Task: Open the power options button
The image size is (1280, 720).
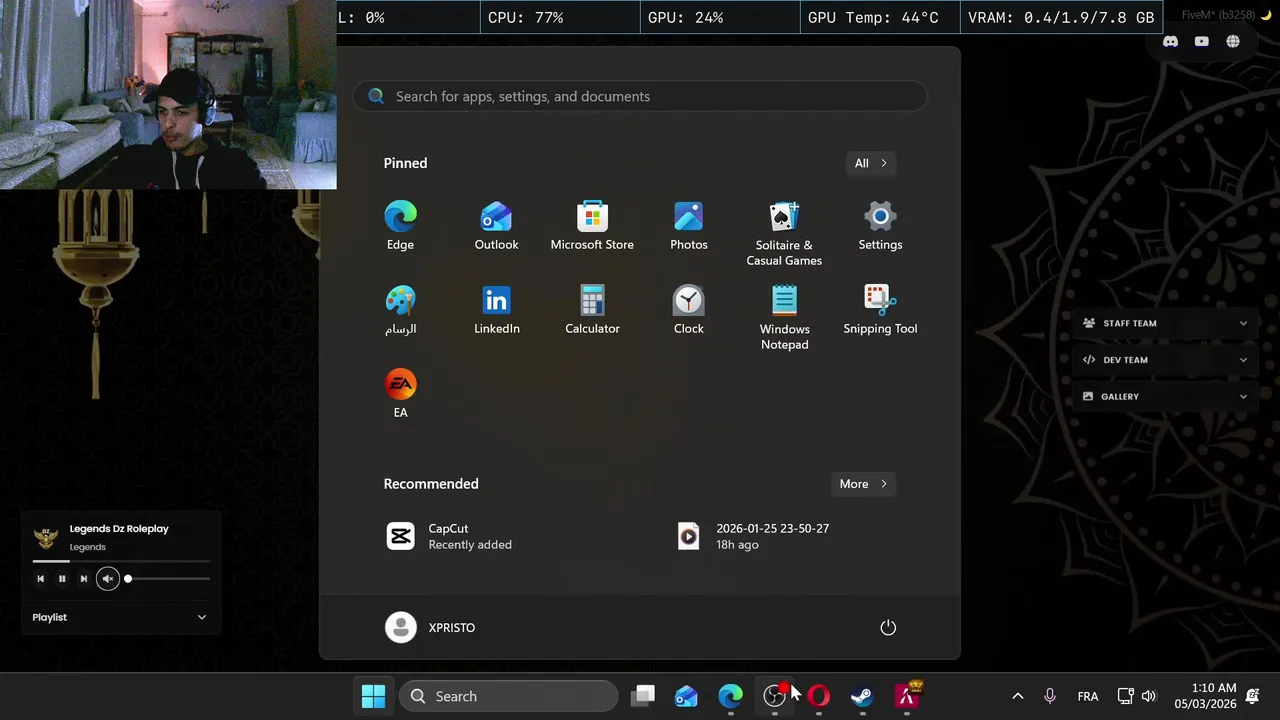Action: coord(888,627)
